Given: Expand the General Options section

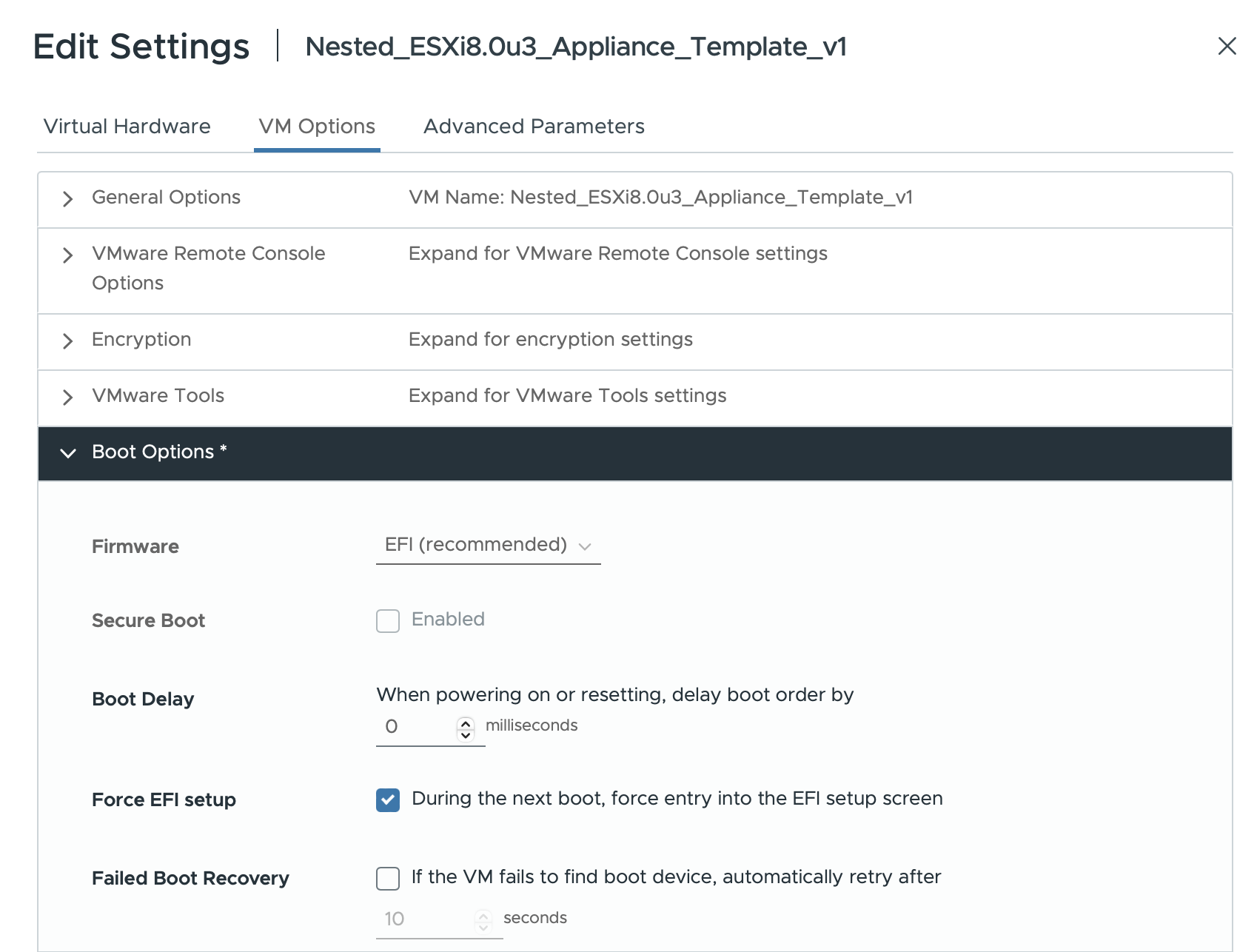Looking at the screenshot, I should tap(67, 198).
